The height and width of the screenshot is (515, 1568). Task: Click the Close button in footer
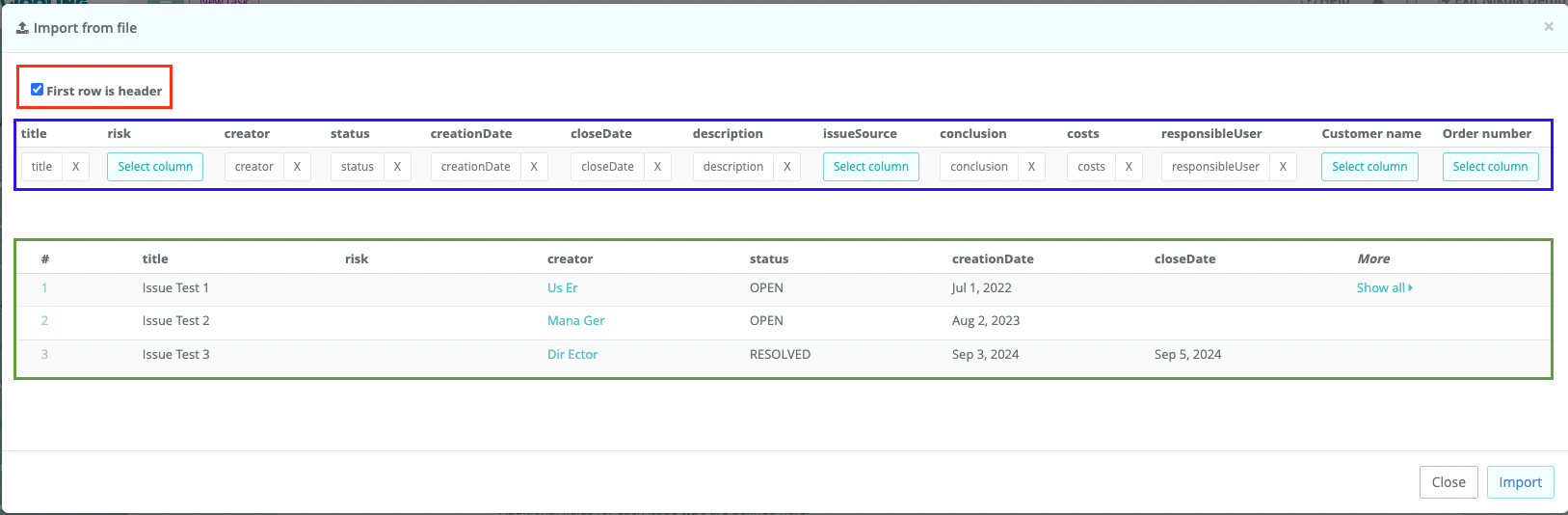point(1448,482)
